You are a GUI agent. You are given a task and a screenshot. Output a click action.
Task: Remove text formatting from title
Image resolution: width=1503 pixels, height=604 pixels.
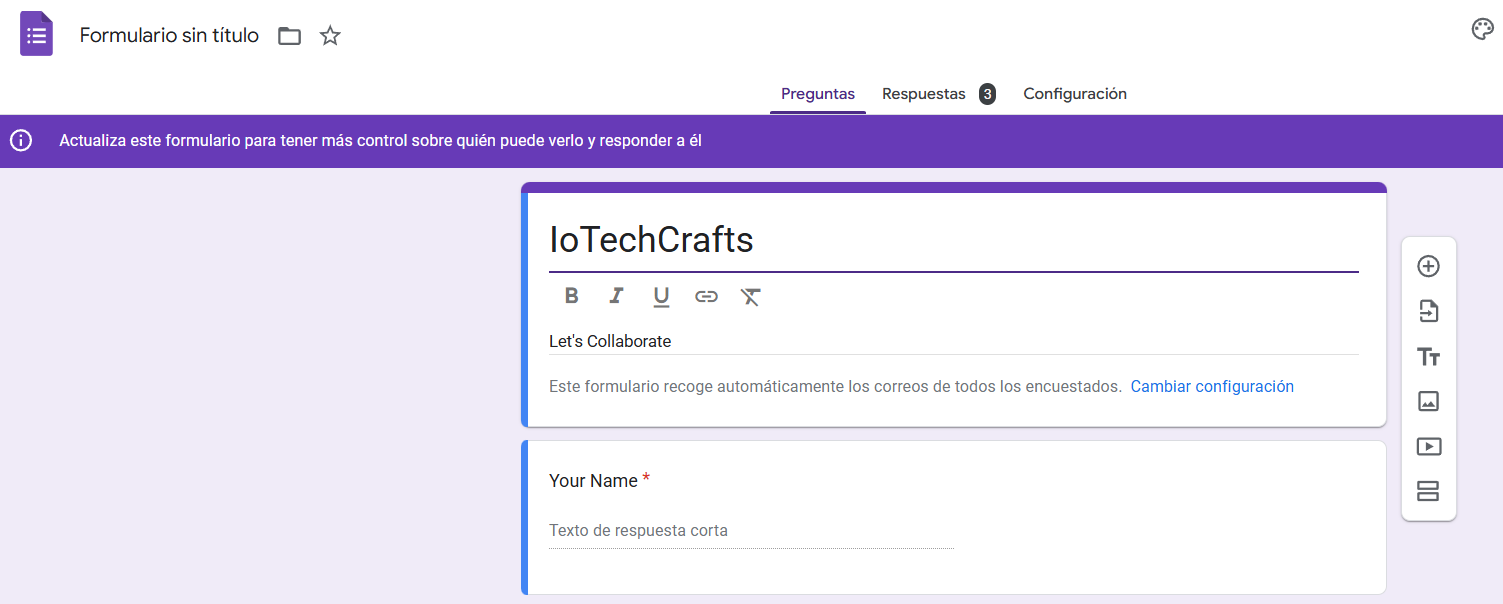750,296
